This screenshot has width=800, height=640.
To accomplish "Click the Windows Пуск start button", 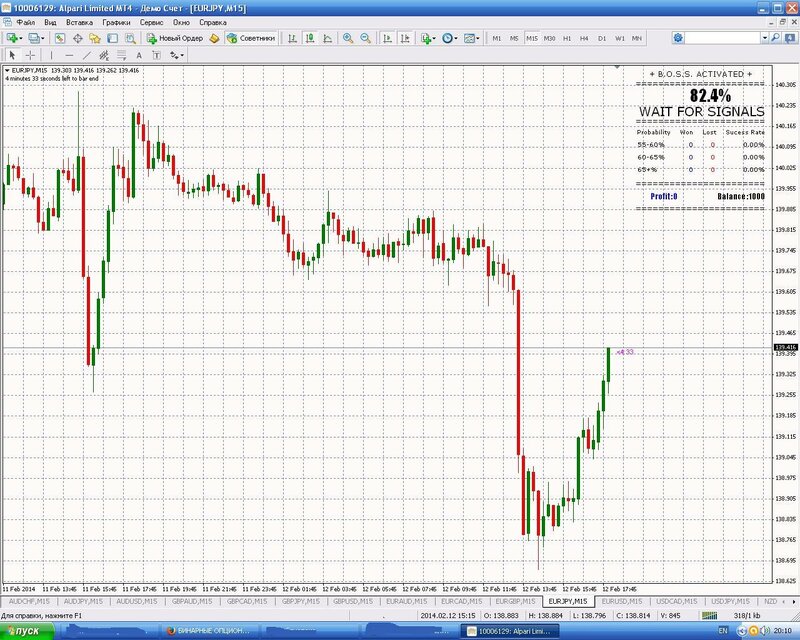I will 26,632.
